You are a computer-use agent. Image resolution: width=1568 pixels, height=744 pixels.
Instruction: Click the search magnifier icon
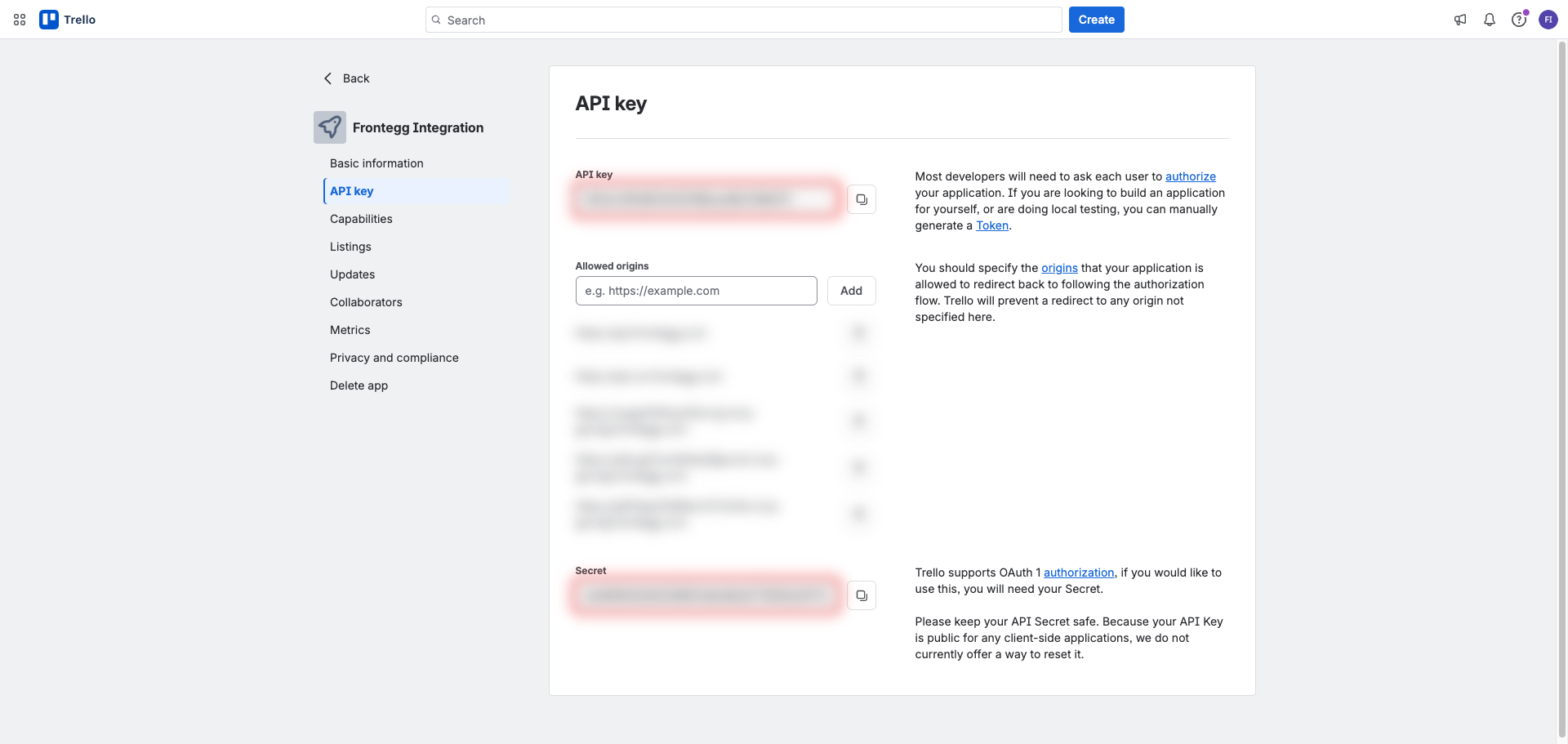click(436, 20)
